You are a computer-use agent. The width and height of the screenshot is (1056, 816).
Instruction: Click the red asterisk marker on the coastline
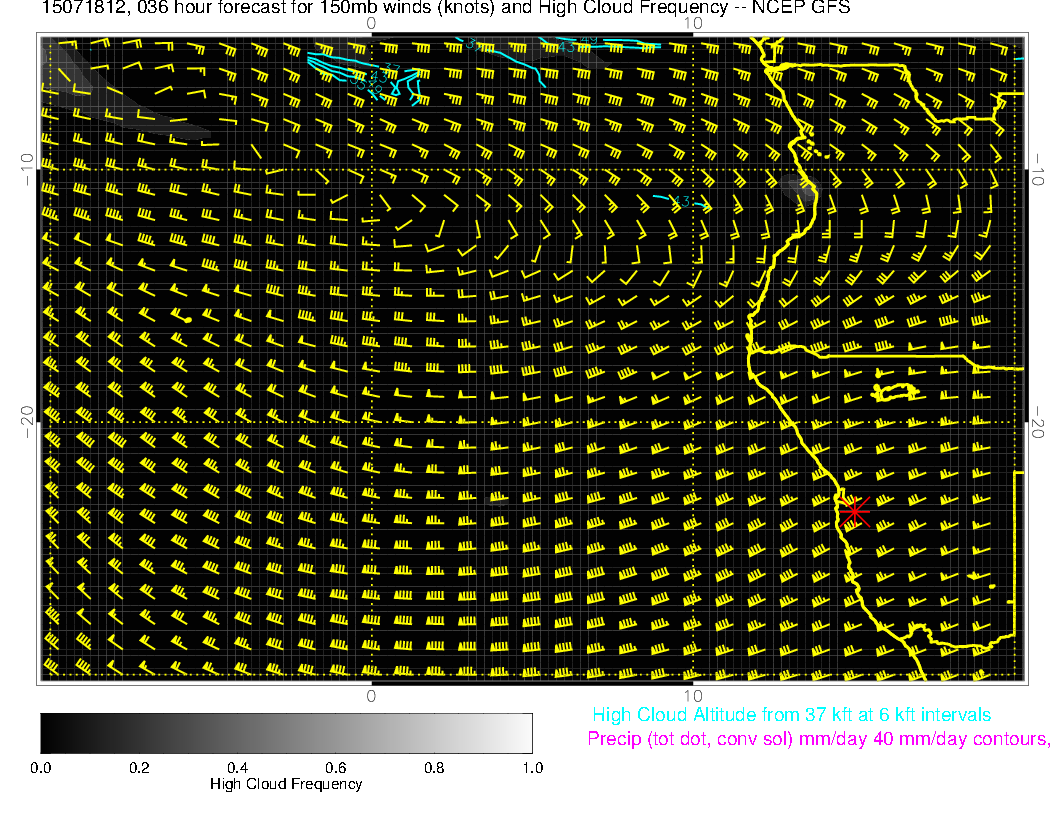[854, 512]
